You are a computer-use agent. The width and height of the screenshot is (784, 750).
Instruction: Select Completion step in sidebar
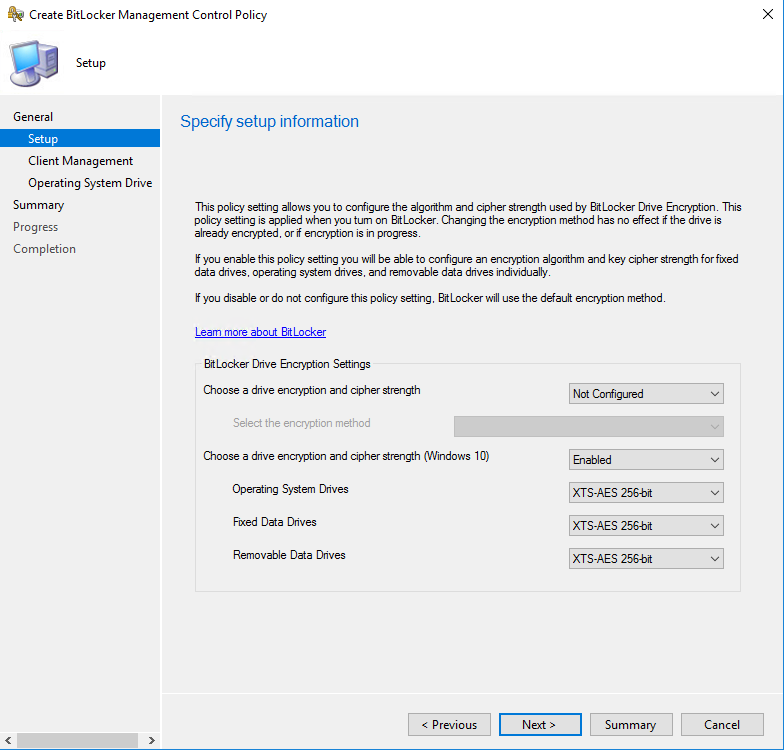tap(44, 248)
